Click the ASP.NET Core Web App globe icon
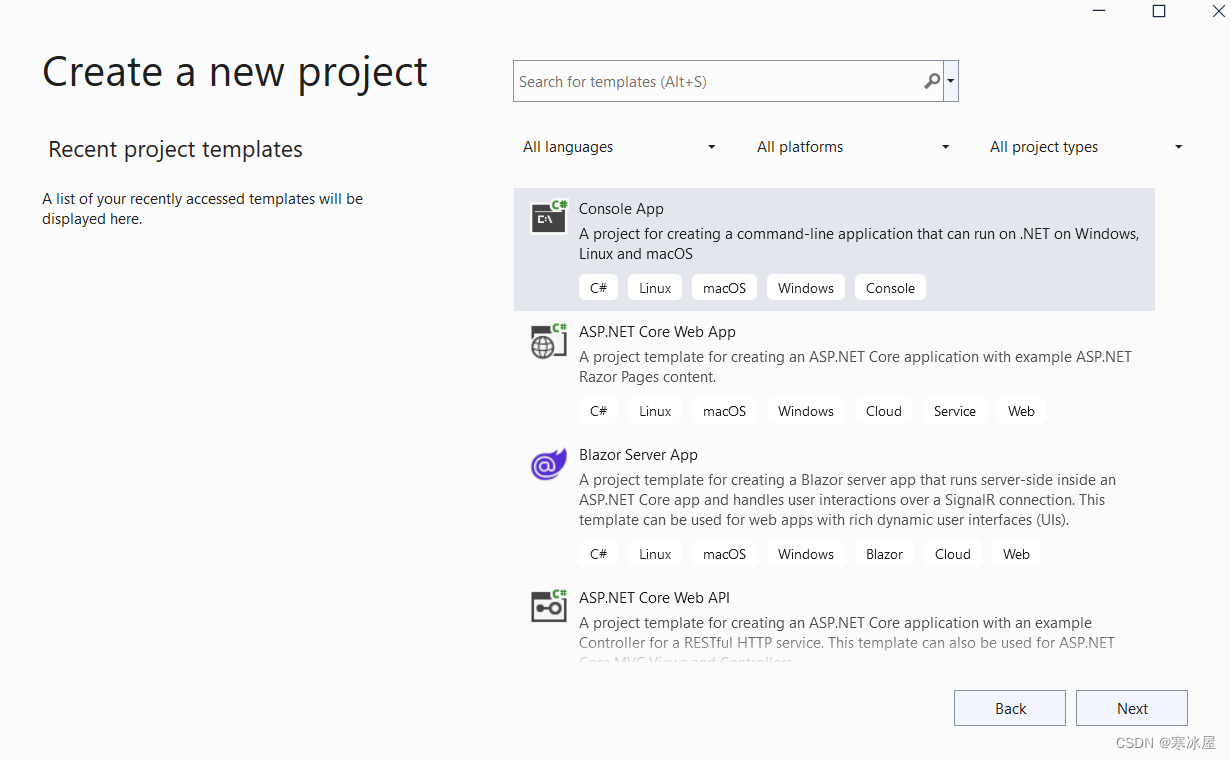Screen dimensions: 1231x760 [548, 341]
